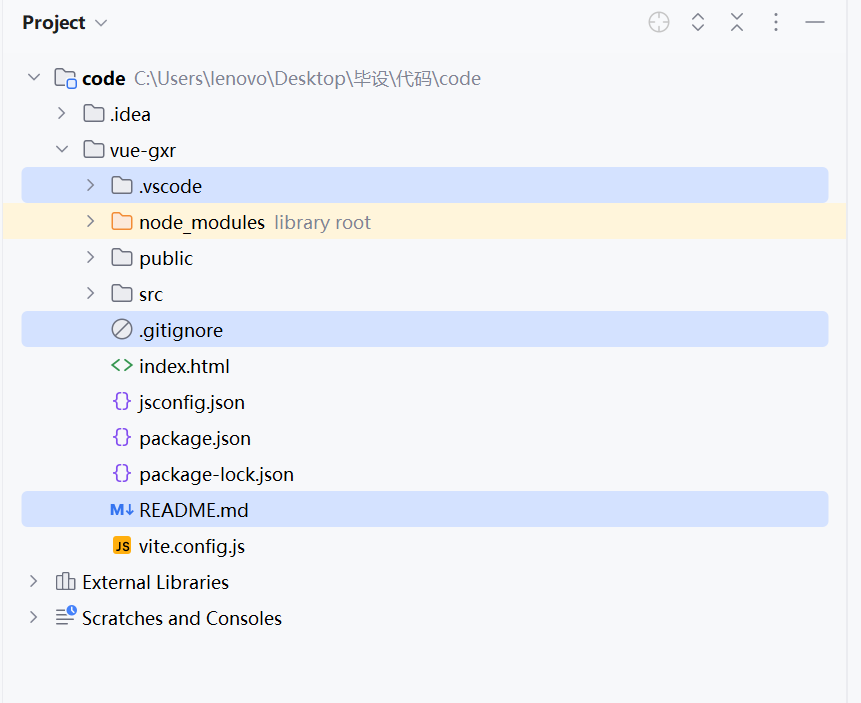Click the vite.config.js JS file icon
This screenshot has height=703, width=861.
122,546
